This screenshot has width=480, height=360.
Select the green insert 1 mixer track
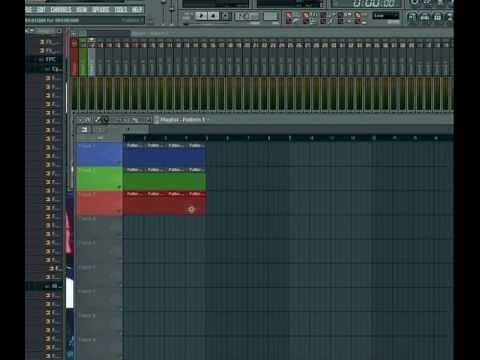[x=83, y=57]
